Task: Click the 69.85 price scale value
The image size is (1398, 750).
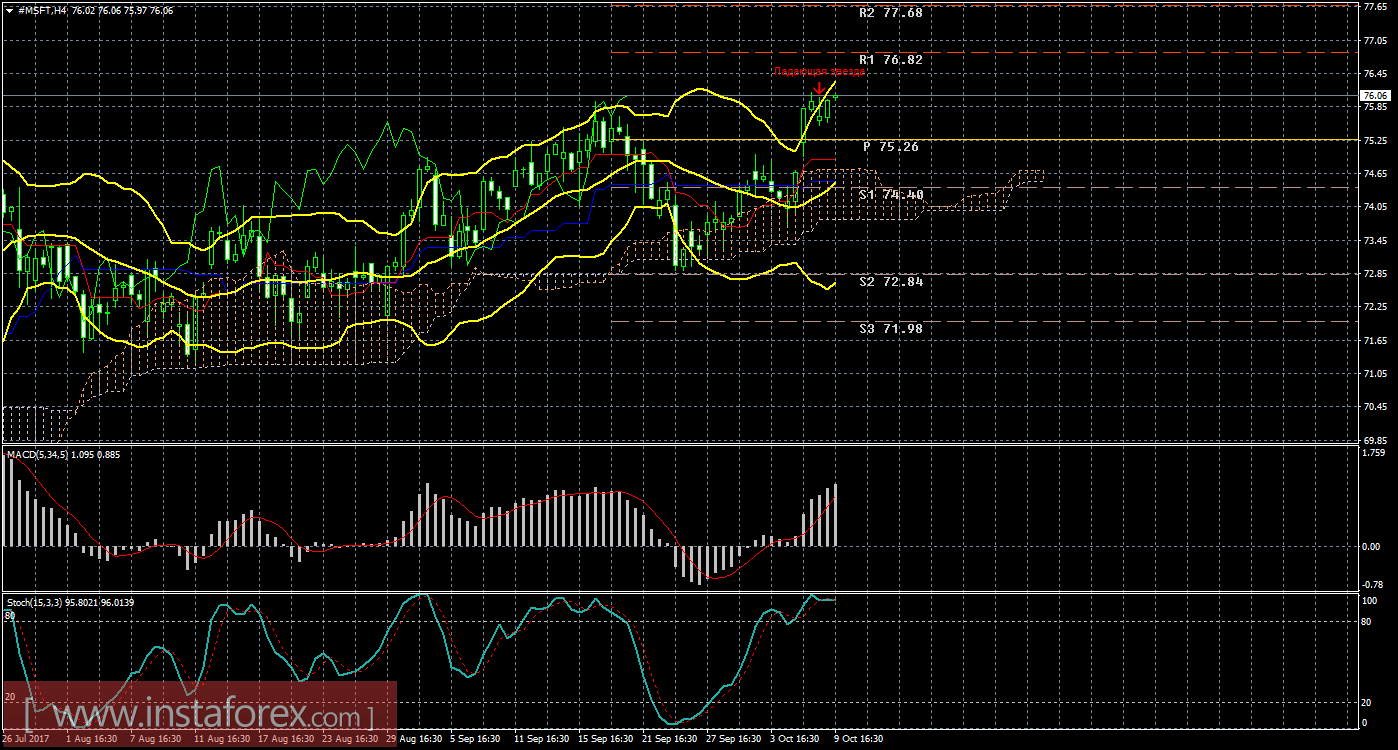Action: coord(1375,440)
